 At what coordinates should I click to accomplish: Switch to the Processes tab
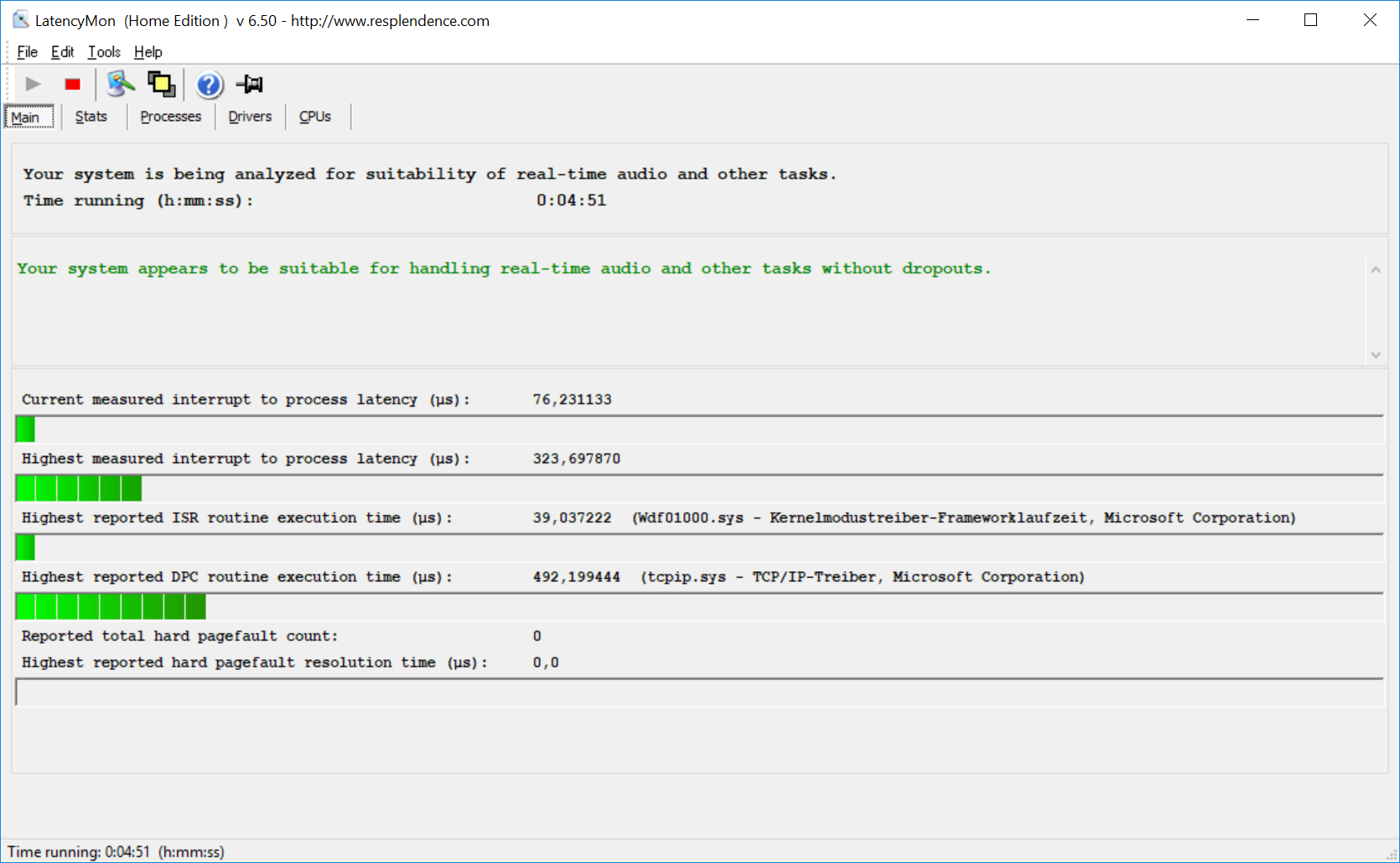point(171,117)
